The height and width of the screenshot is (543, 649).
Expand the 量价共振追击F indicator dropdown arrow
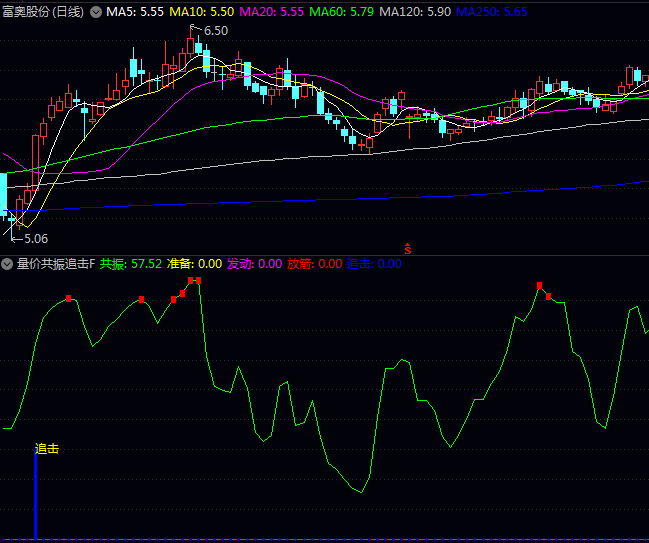click(x=8, y=264)
